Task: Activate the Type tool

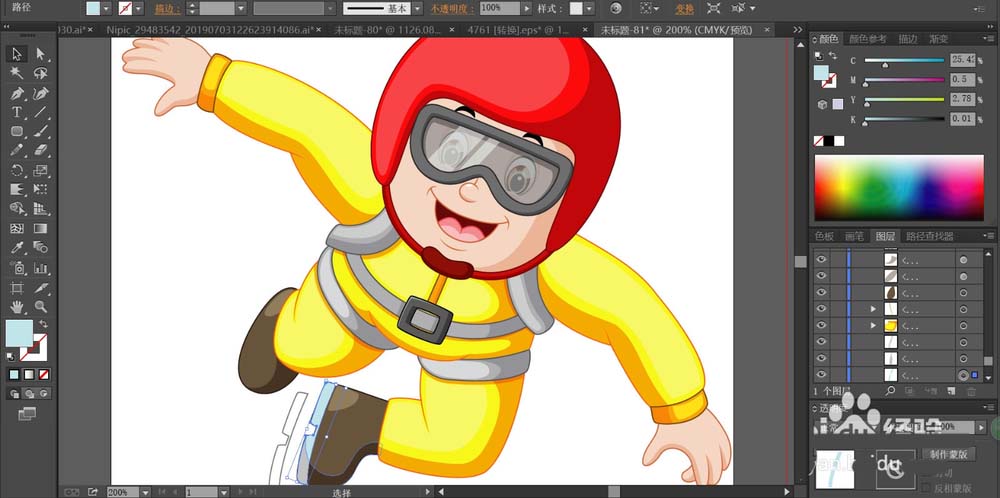Action: point(17,113)
